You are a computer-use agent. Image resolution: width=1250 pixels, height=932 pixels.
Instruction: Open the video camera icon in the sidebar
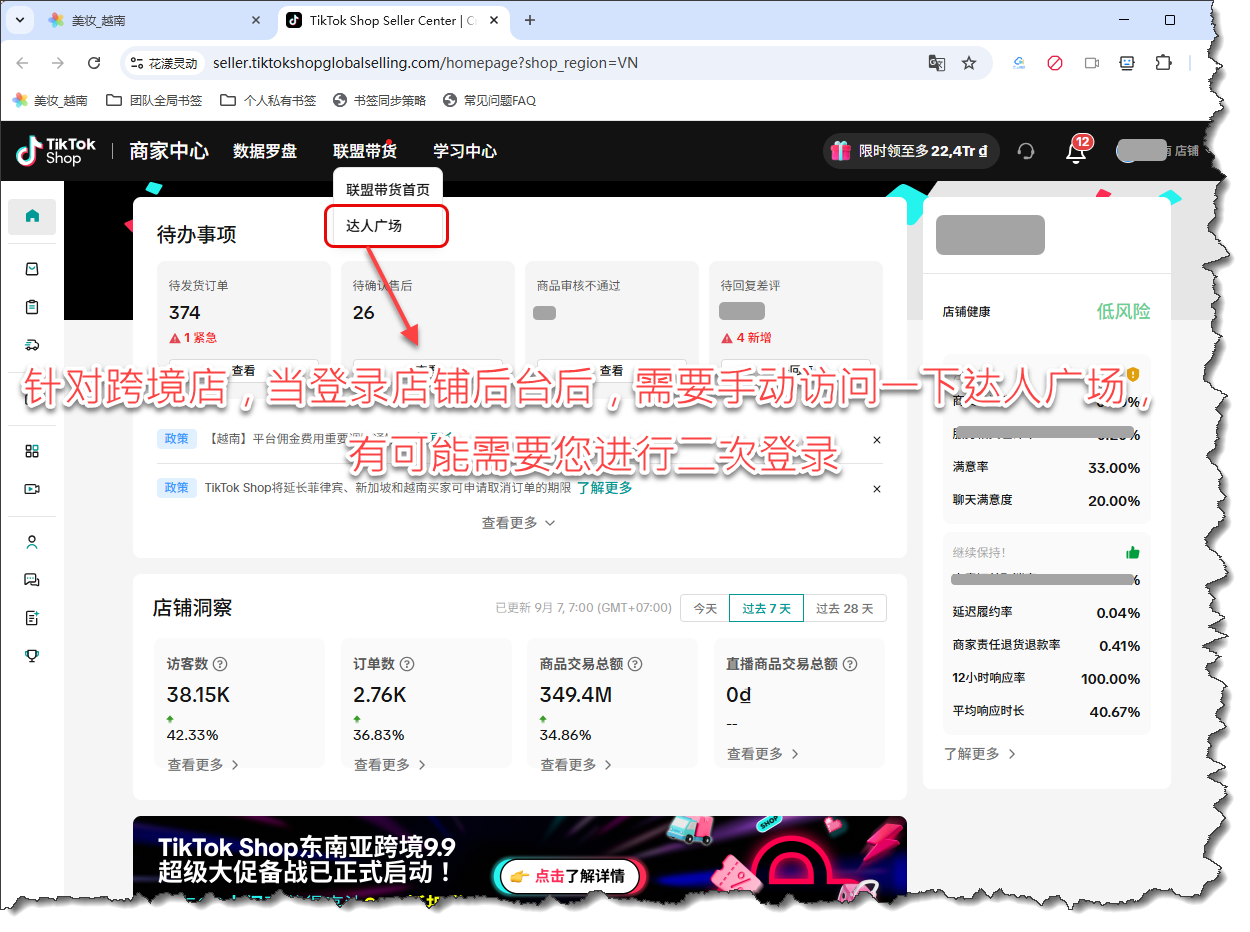(32, 489)
